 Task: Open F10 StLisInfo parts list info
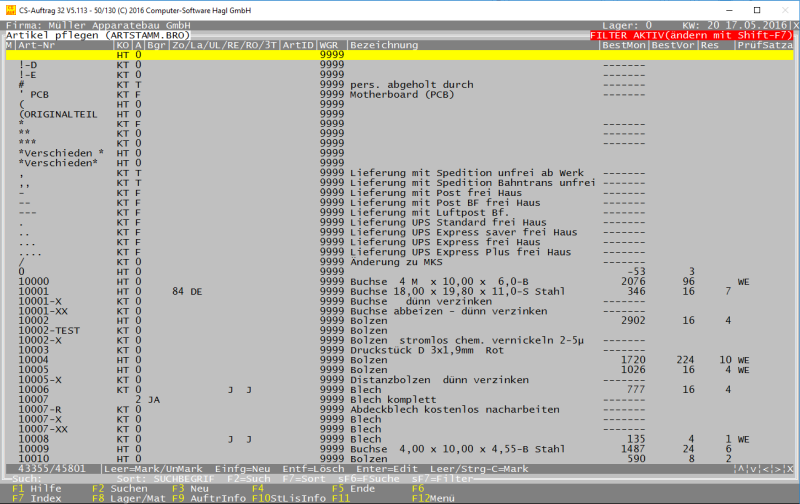(288, 497)
